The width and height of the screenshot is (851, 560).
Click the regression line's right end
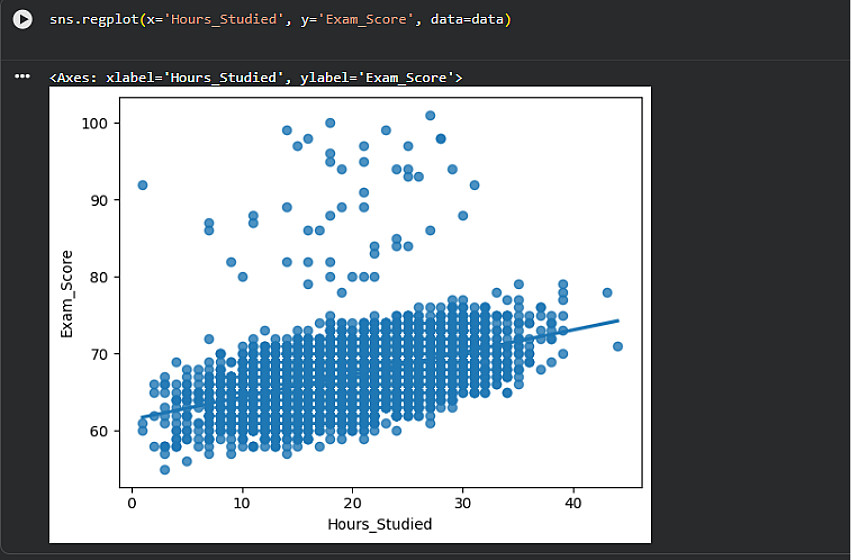[617, 321]
